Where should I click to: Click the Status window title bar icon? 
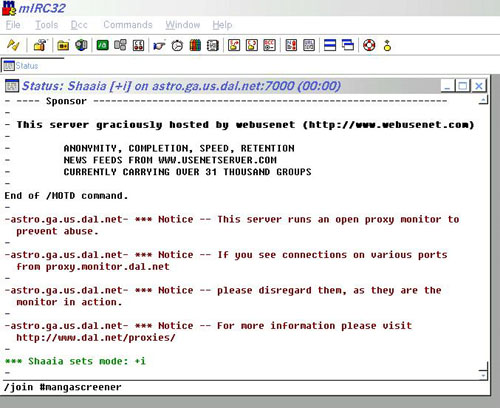point(12,86)
